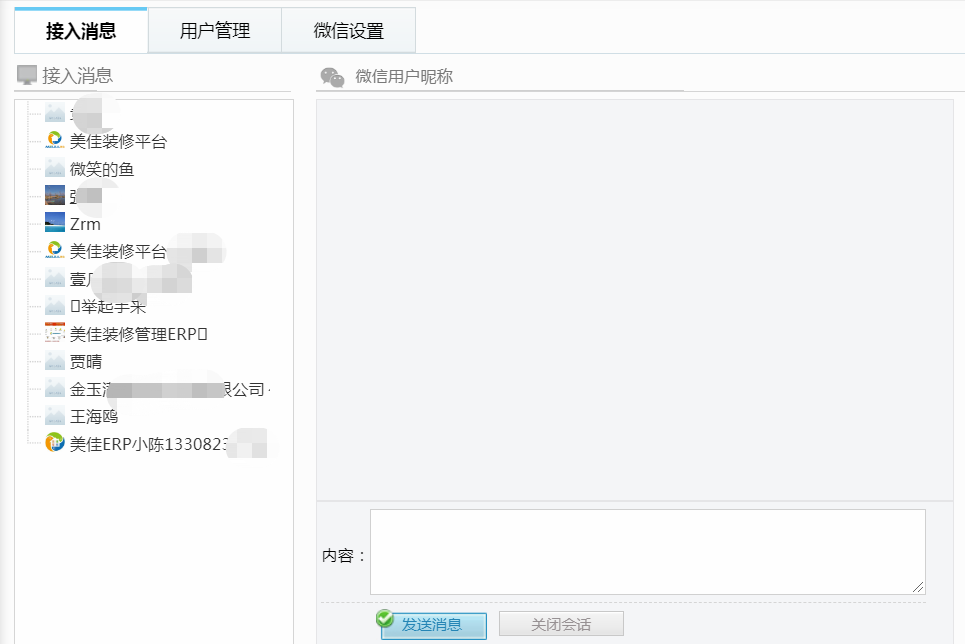Switch to the 用户管理 tab
965x644 pixels.
pyautogui.click(x=213, y=30)
